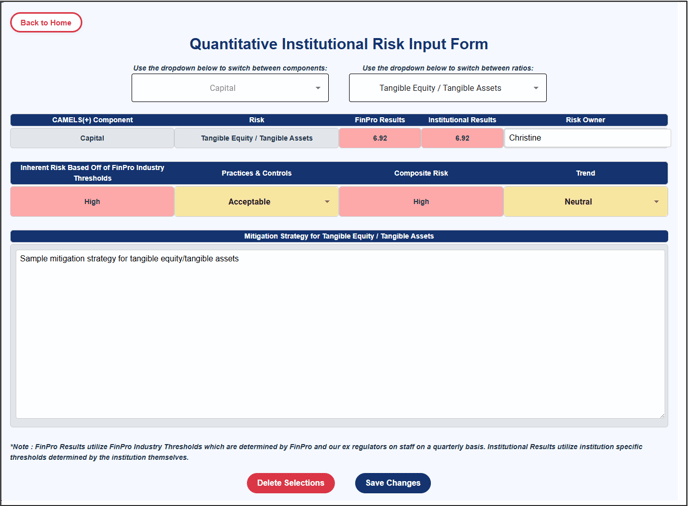This screenshot has height=506, width=688.
Task: Click the arrow icon on the ratios dropdown
Action: 536,88
